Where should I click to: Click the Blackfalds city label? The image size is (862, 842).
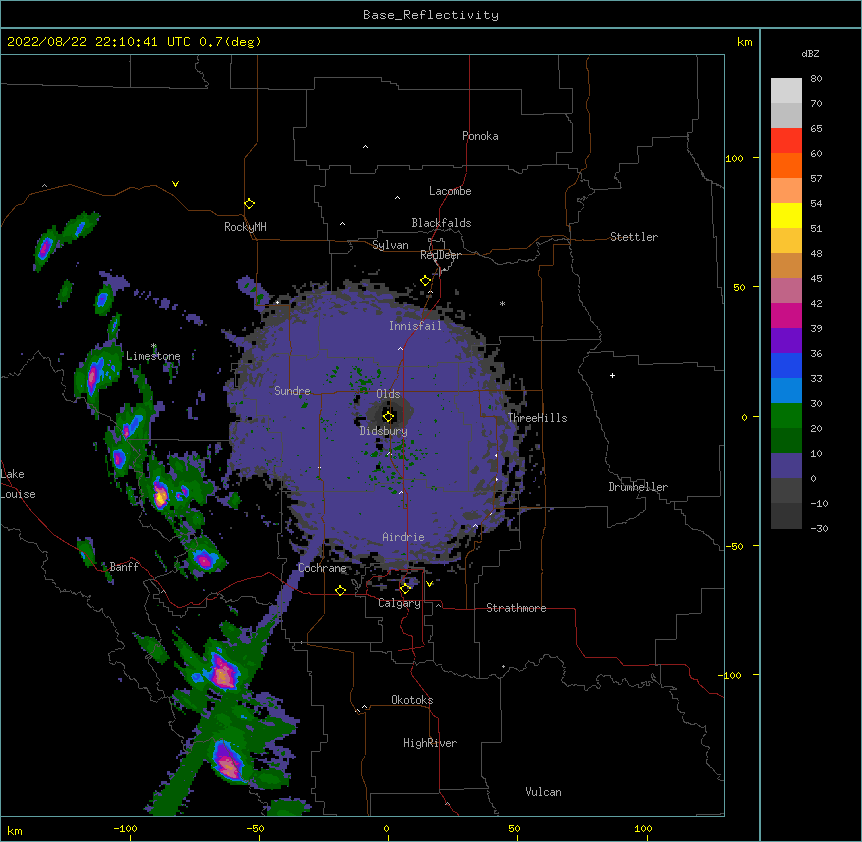441,223
